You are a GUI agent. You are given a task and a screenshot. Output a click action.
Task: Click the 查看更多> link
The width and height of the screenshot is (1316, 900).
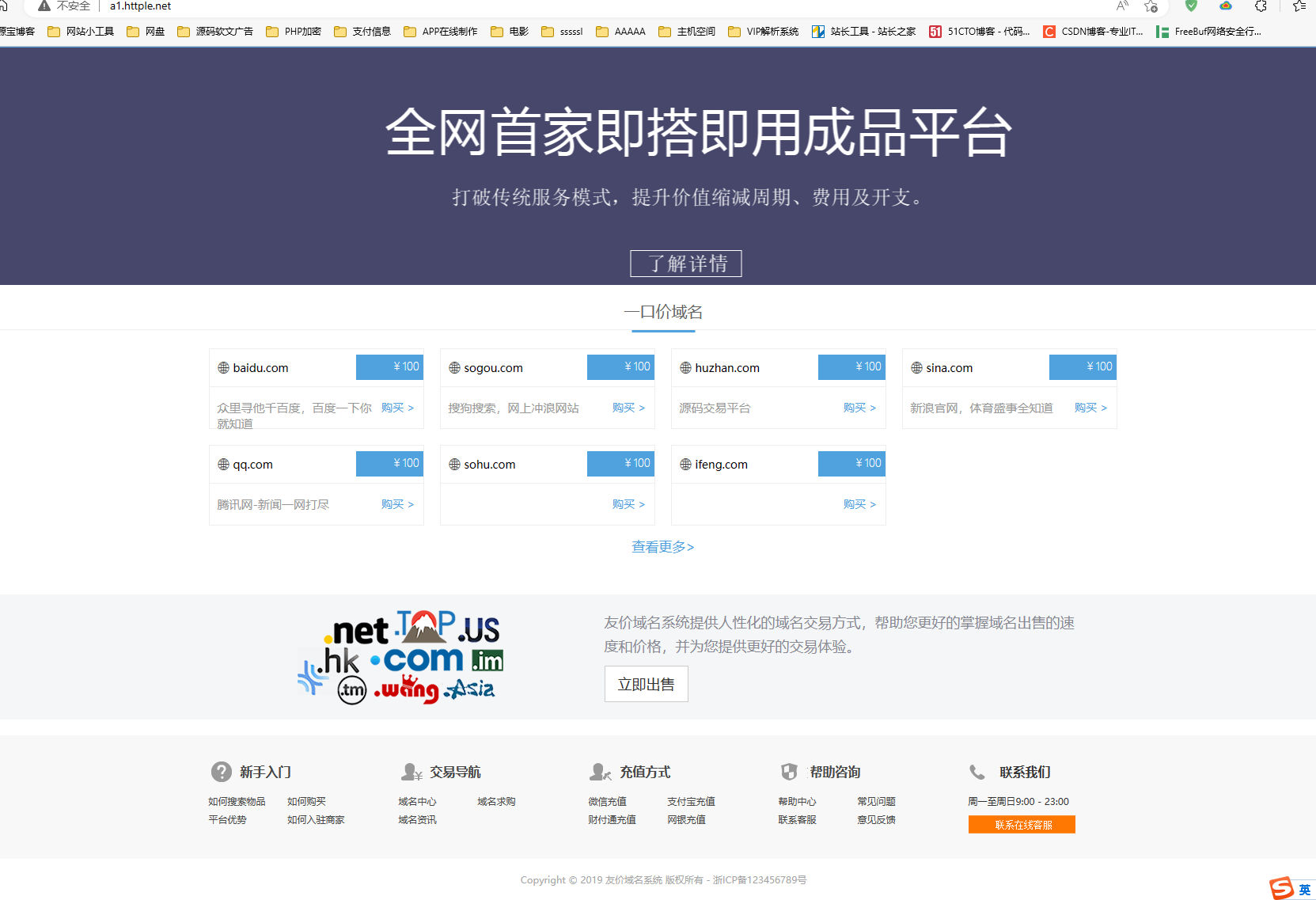coord(662,547)
